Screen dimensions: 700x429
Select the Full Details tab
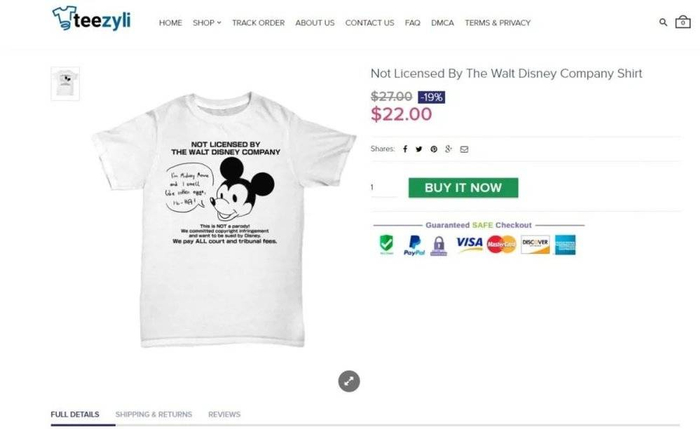75,414
